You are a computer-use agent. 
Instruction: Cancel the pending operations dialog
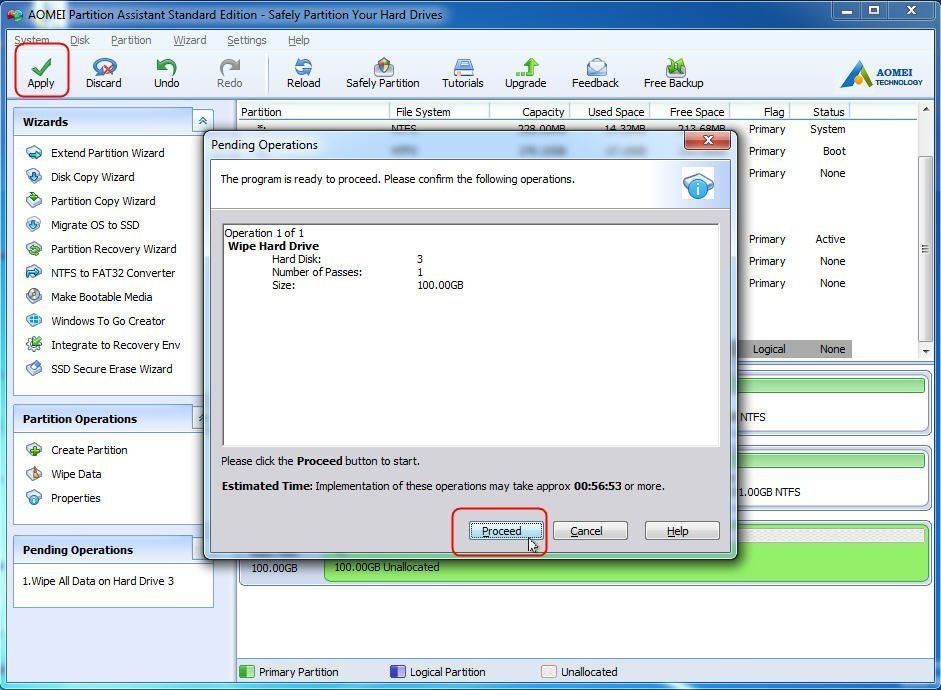[590, 531]
